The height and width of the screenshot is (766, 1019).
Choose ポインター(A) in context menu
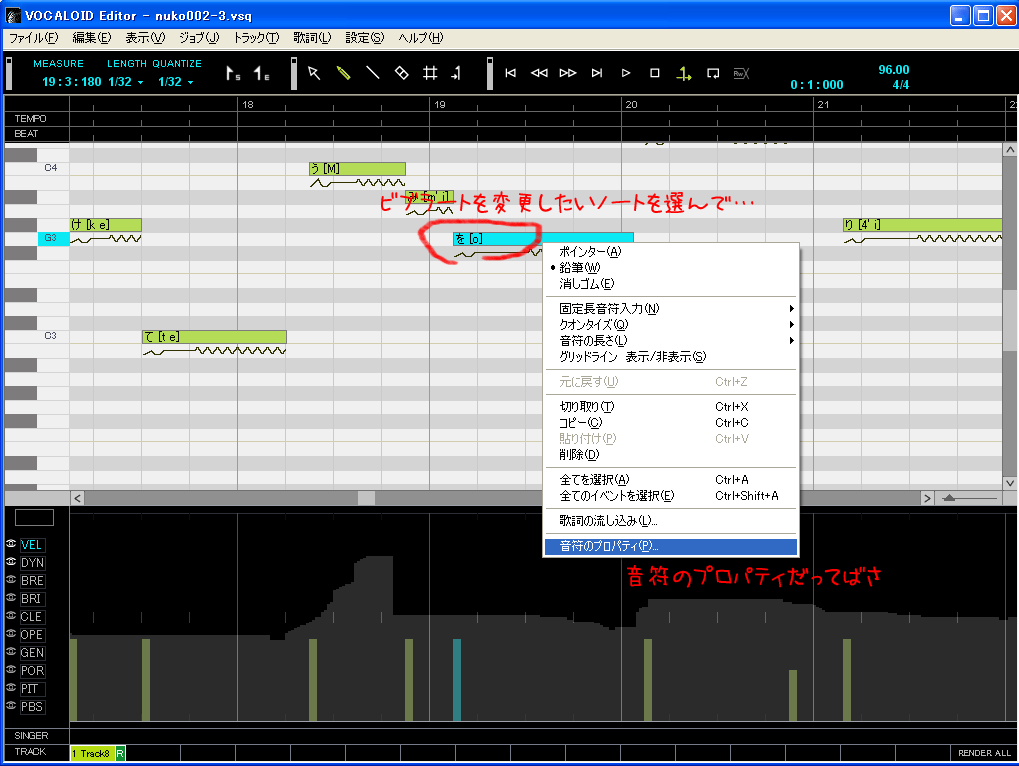click(671, 251)
